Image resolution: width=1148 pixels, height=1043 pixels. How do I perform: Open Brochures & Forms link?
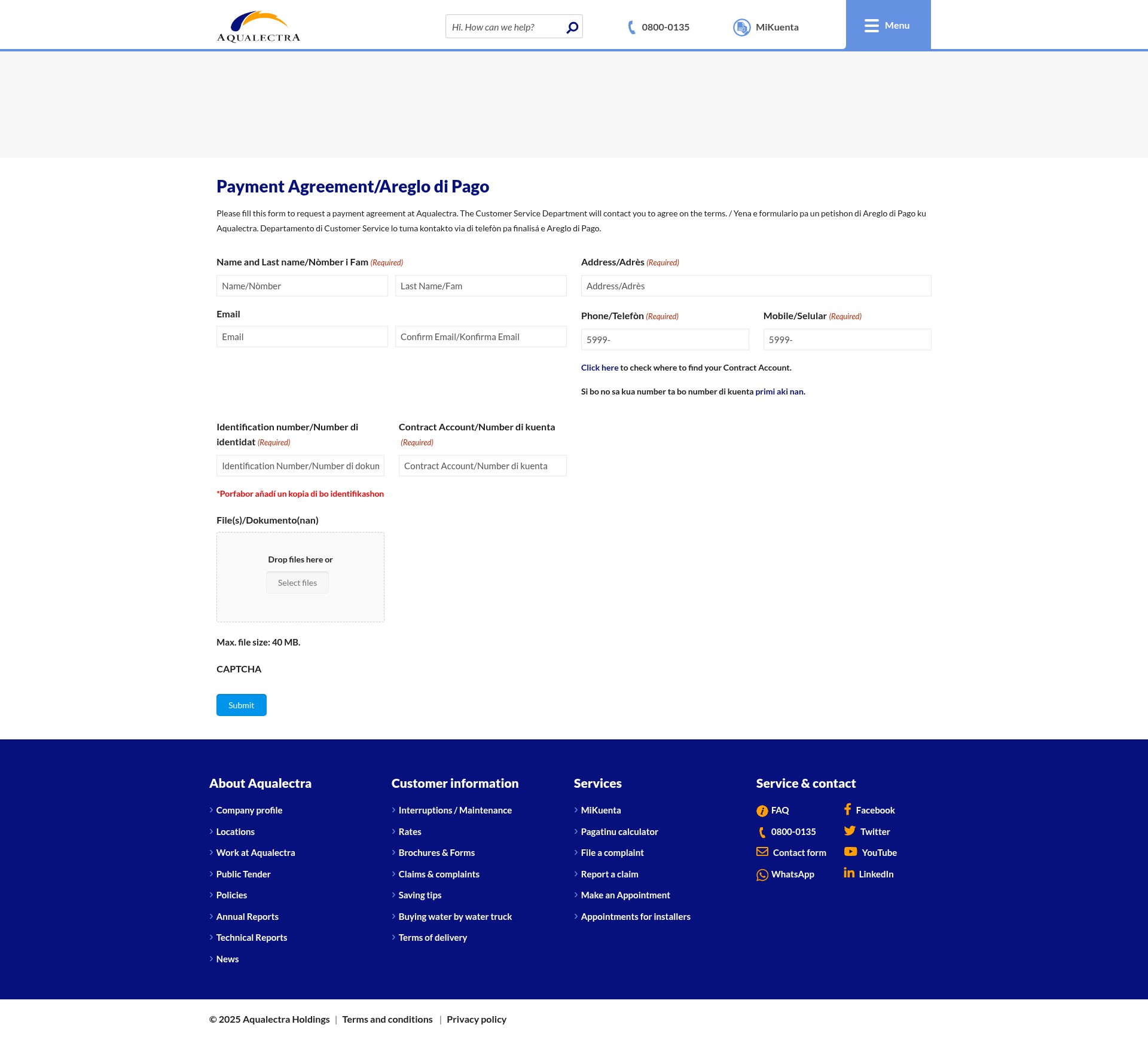[x=436, y=853]
